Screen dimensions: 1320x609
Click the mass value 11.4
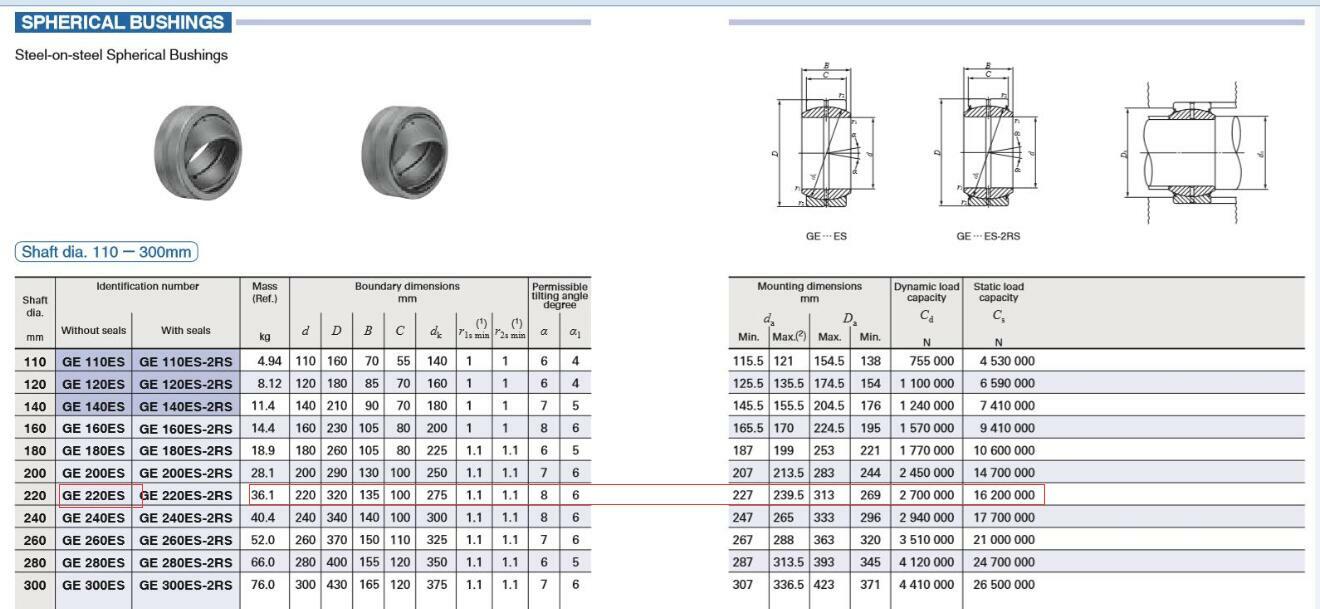263,406
